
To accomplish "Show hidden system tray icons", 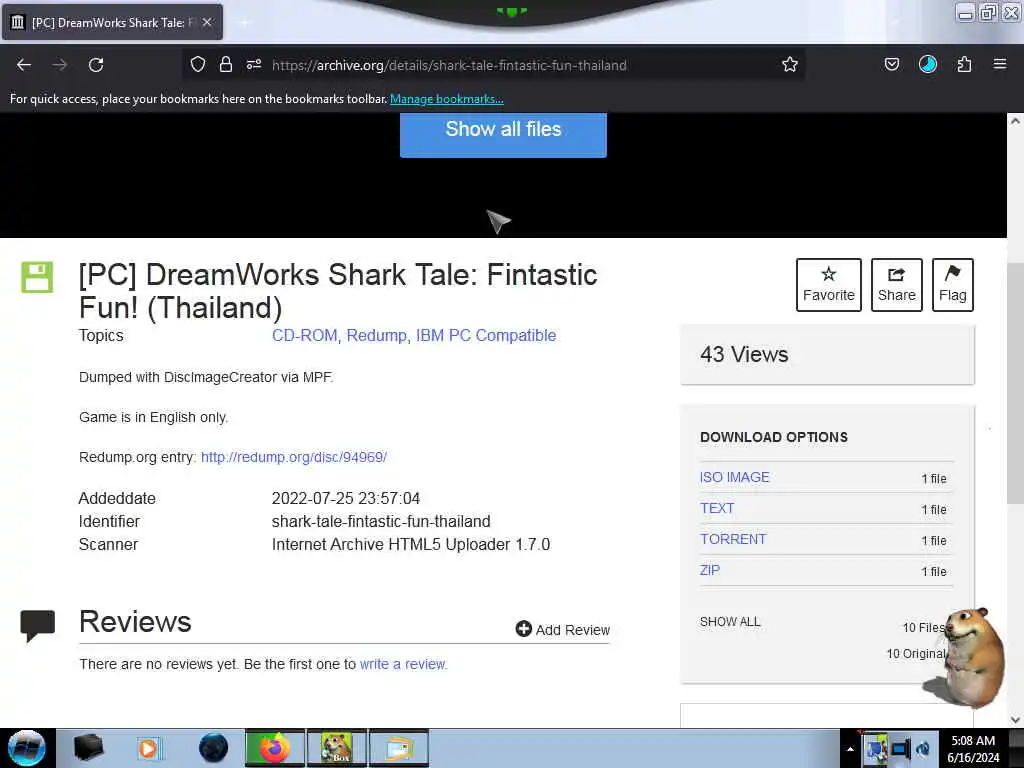I will pyautogui.click(x=850, y=749).
